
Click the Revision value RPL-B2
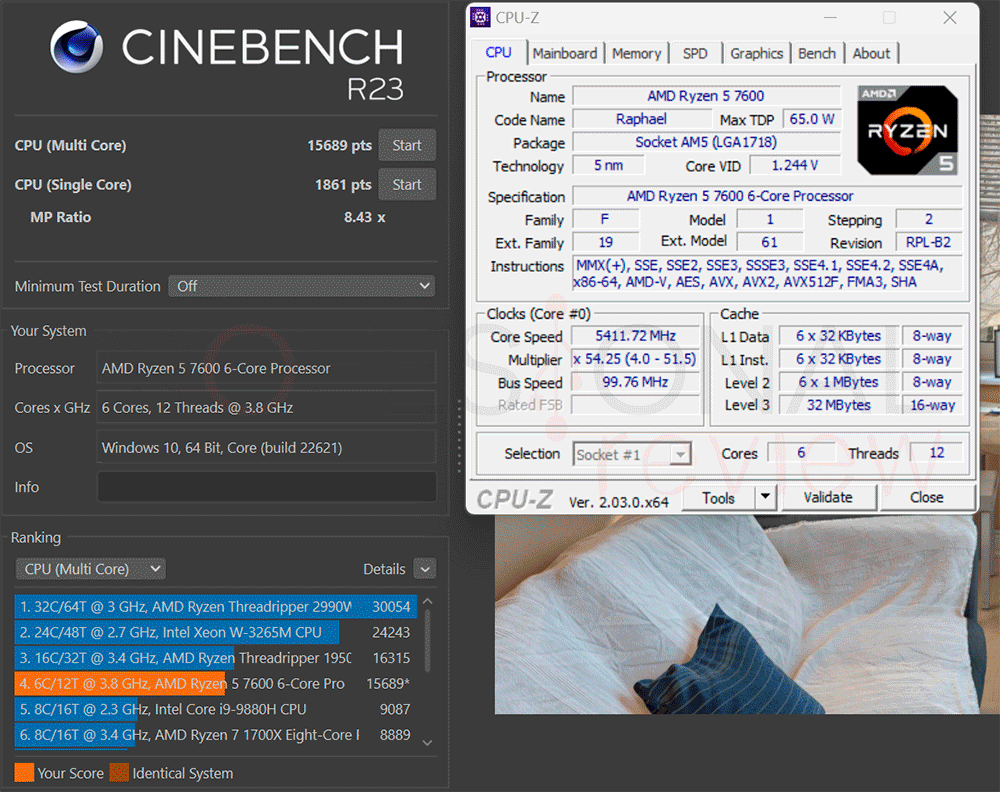pos(929,242)
